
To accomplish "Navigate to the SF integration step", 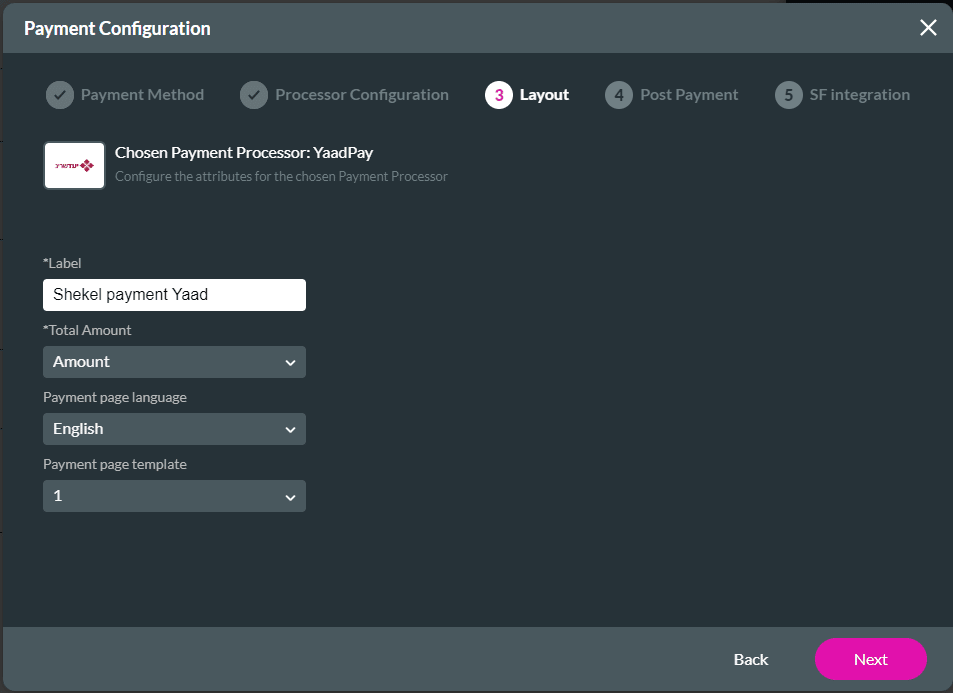I will (x=843, y=94).
